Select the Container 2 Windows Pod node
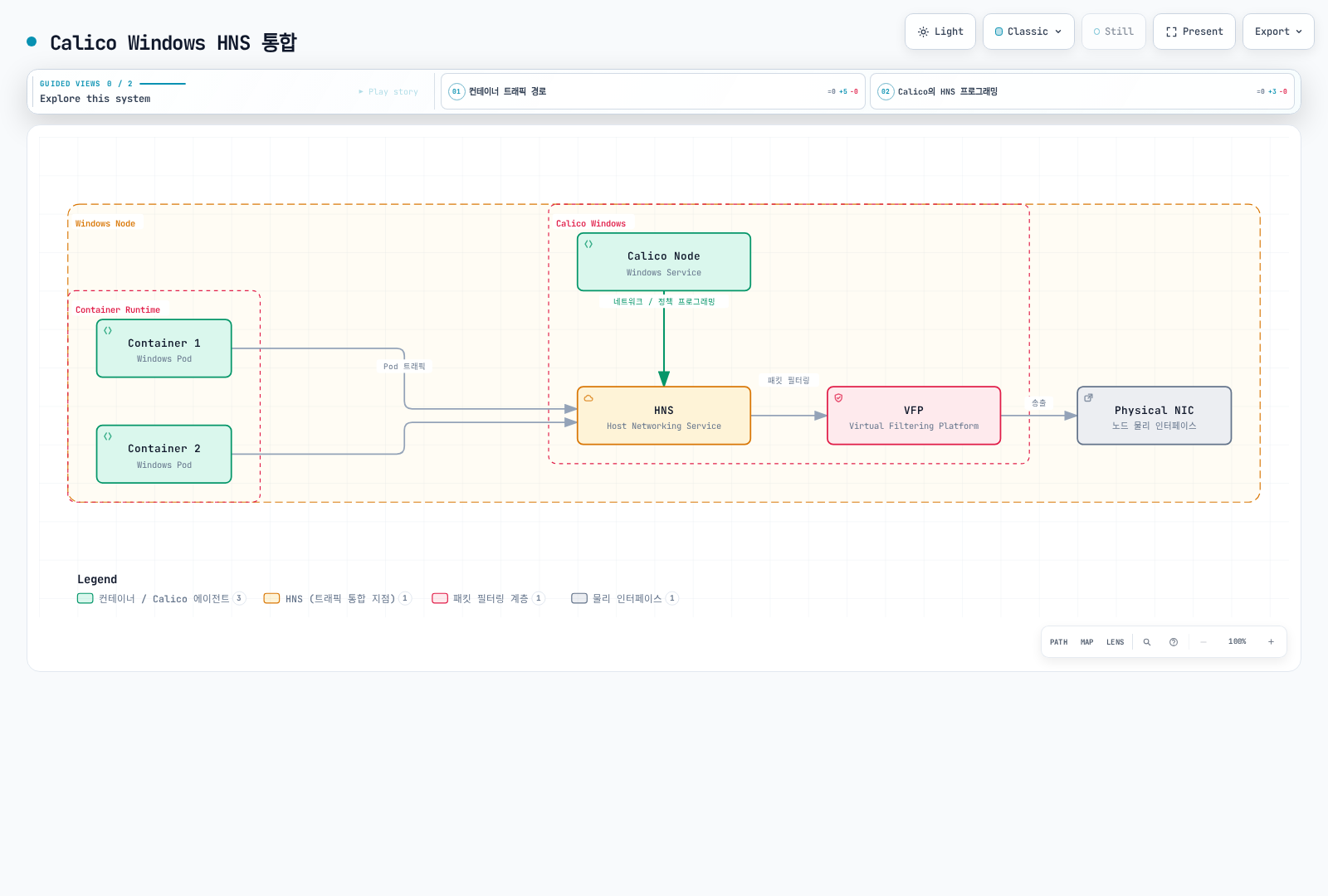The height and width of the screenshot is (896, 1328). pyautogui.click(x=164, y=454)
